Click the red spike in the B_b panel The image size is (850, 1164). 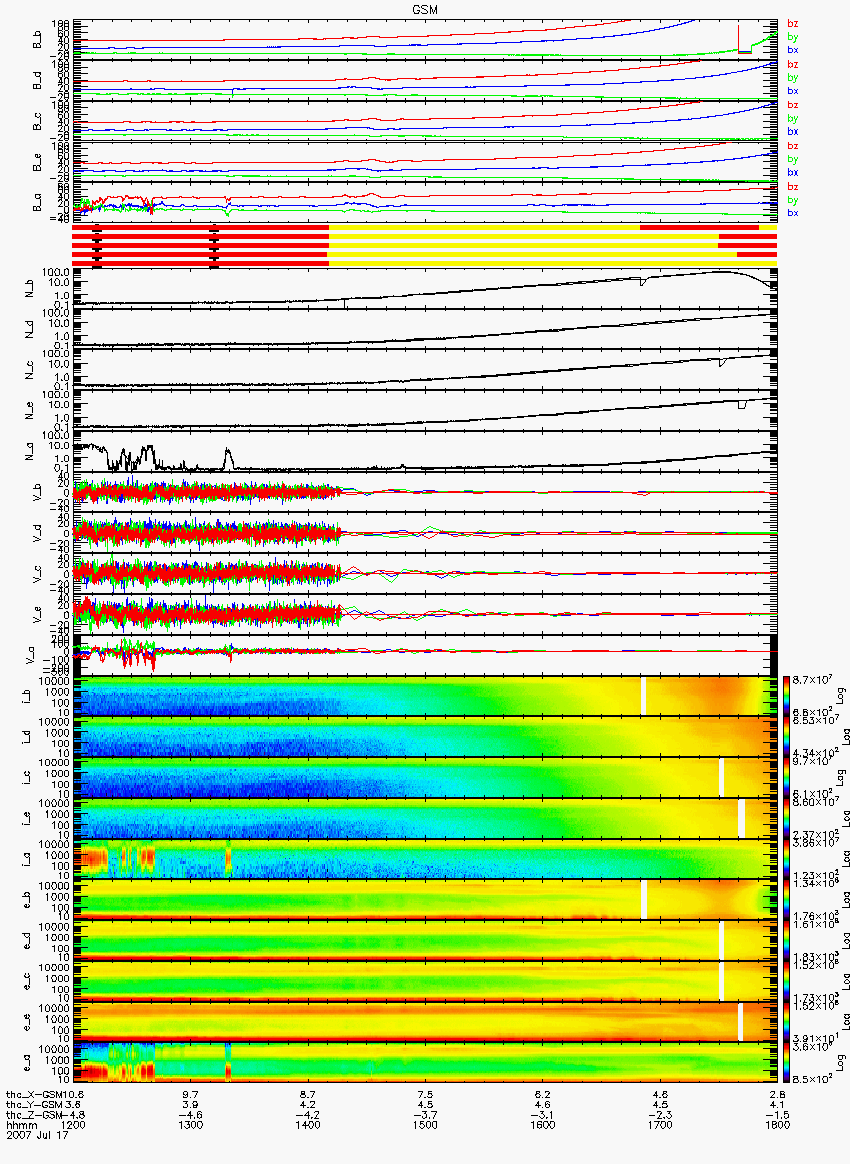pyautogui.click(x=739, y=39)
